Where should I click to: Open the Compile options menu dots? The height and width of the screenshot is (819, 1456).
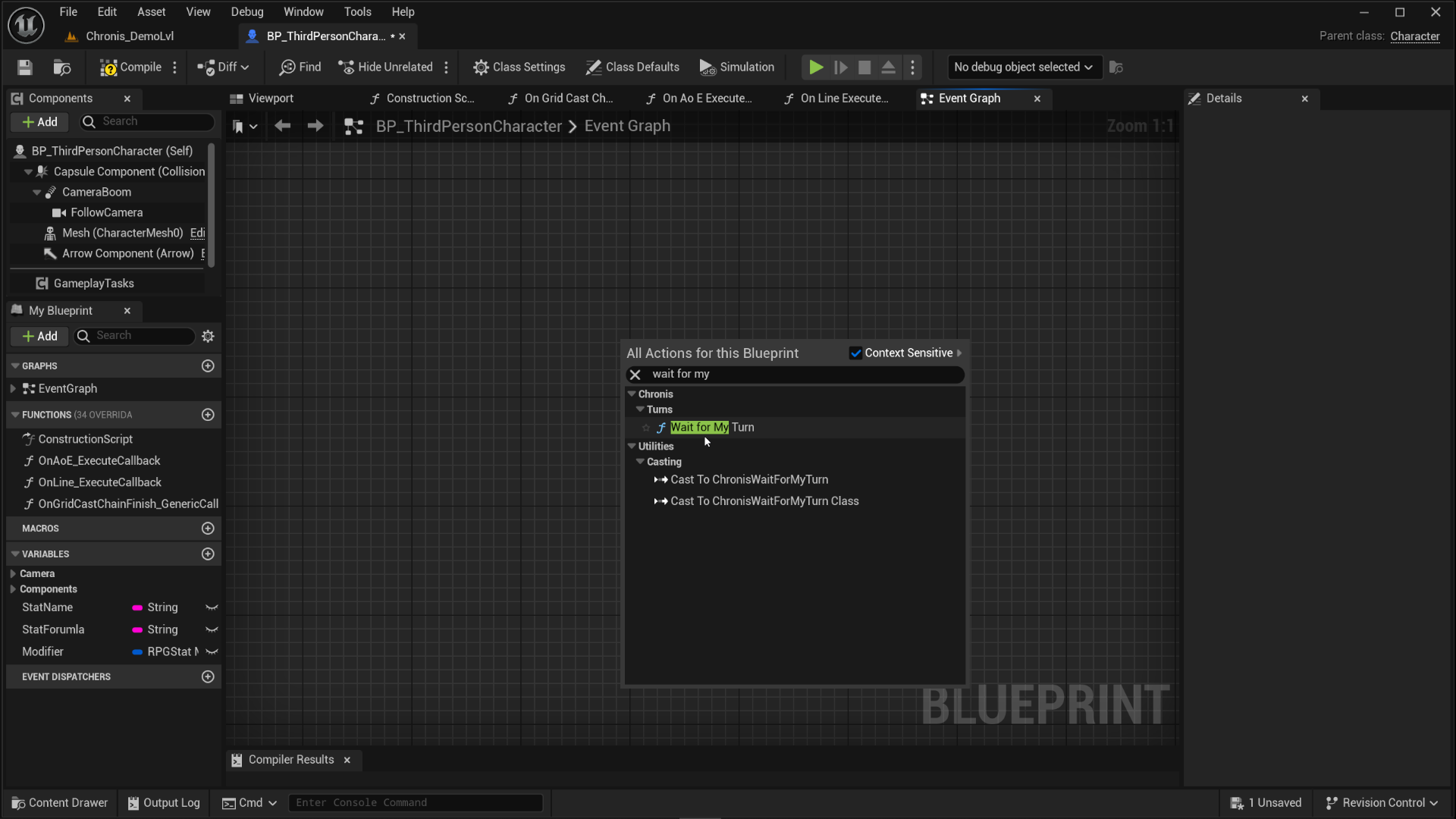pyautogui.click(x=174, y=67)
